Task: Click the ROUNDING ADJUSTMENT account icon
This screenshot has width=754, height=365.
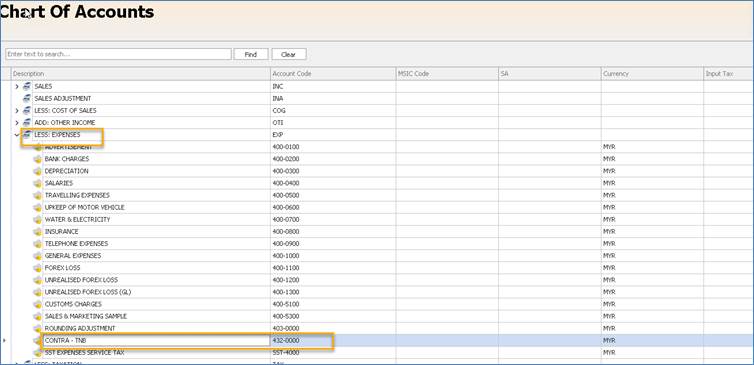Action: point(38,328)
